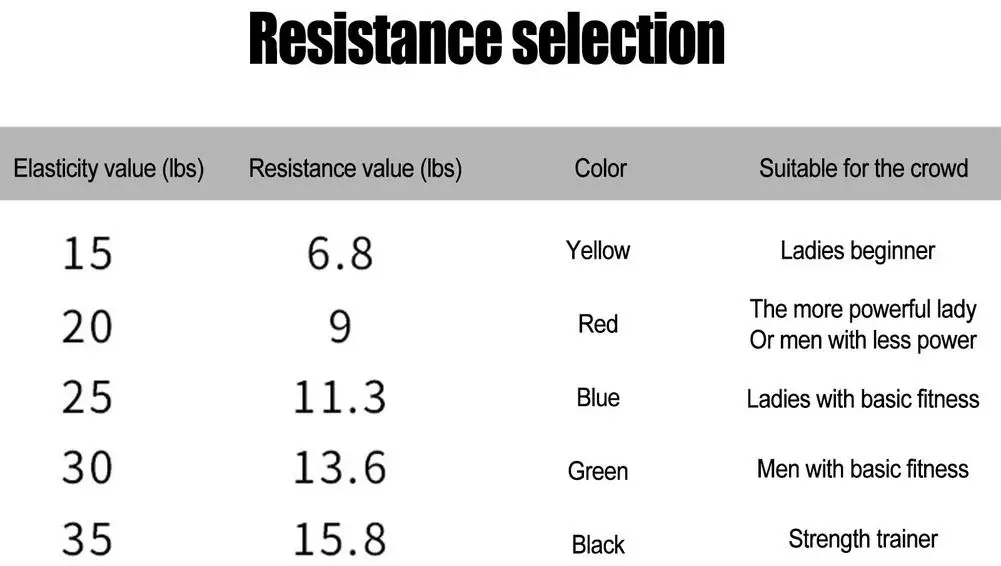The height and width of the screenshot is (566, 1001).
Task: Select the elasticity value 15
Action: [87, 253]
